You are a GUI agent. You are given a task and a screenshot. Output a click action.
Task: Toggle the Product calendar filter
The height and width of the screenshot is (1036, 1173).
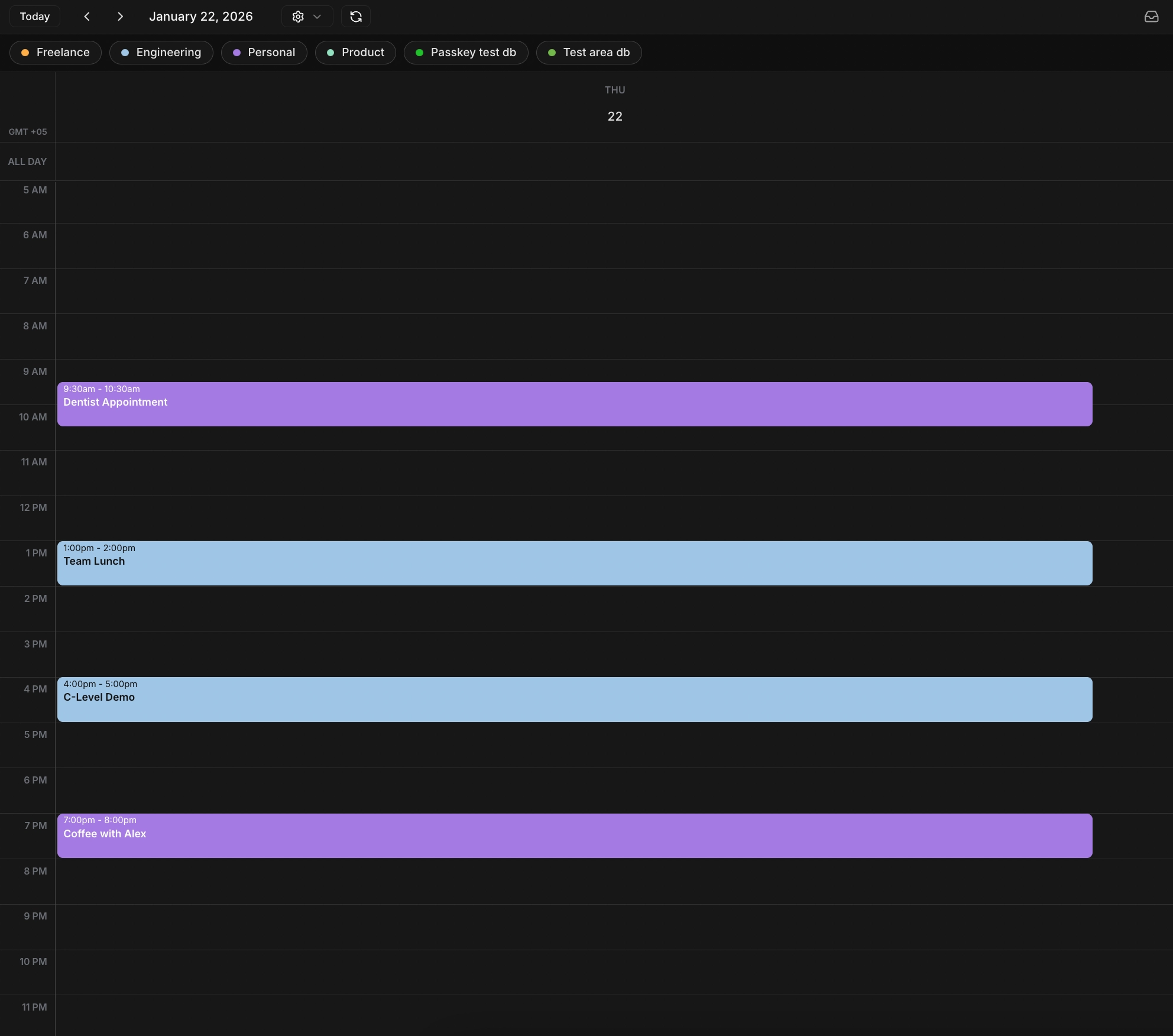coord(355,53)
